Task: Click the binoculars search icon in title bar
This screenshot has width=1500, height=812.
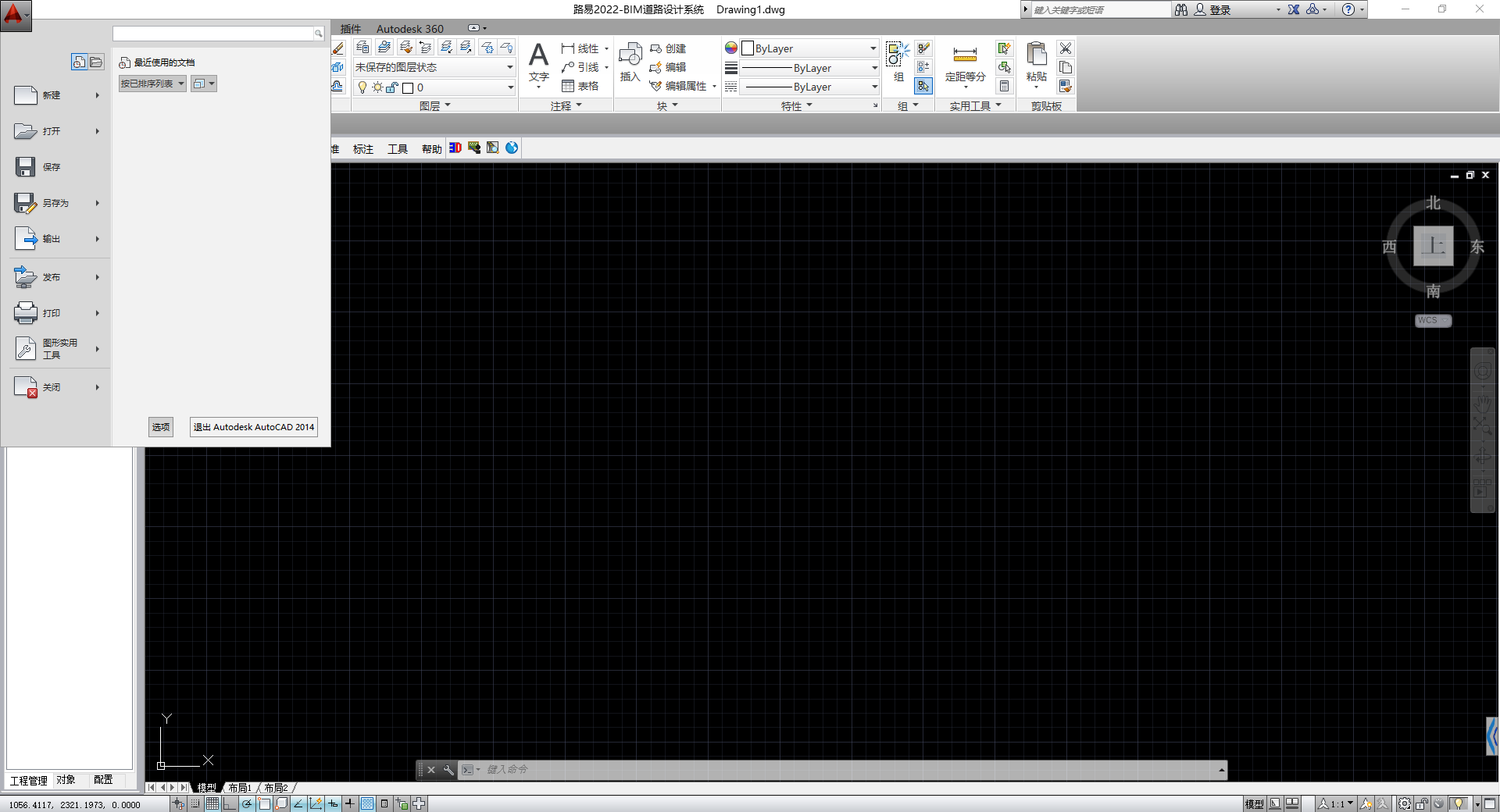Action: point(1181,9)
